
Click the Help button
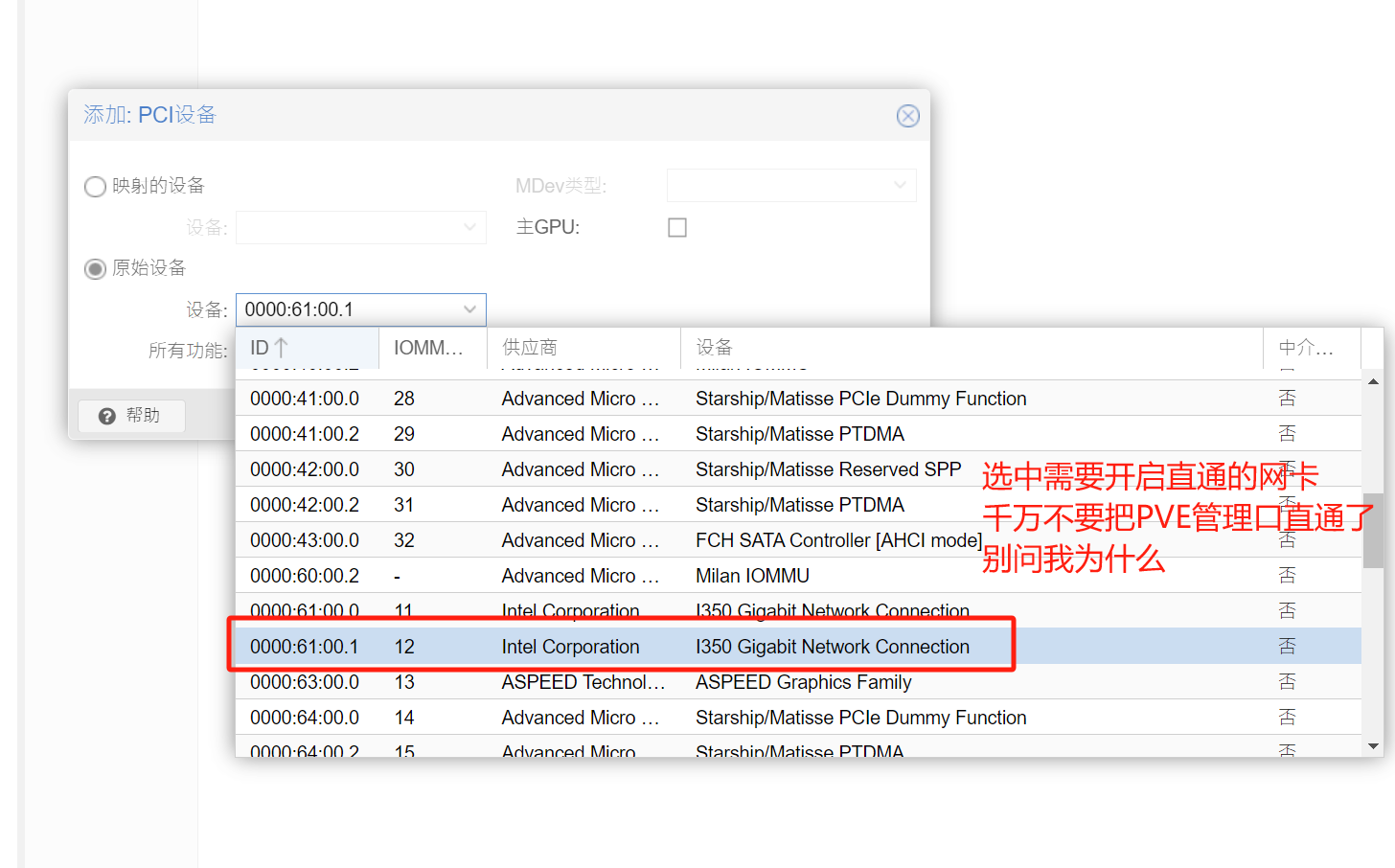[x=131, y=416]
